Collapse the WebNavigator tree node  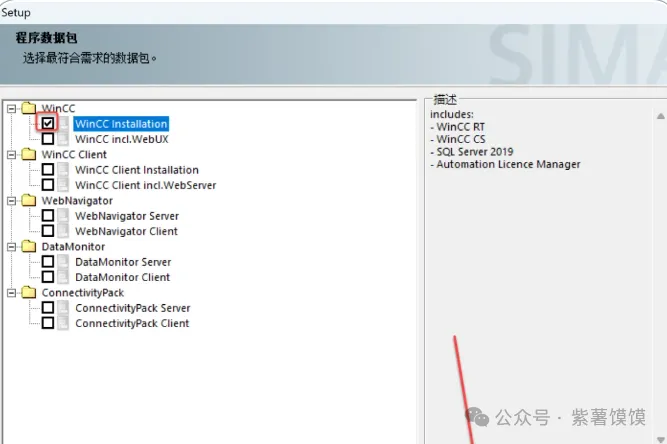(11, 201)
